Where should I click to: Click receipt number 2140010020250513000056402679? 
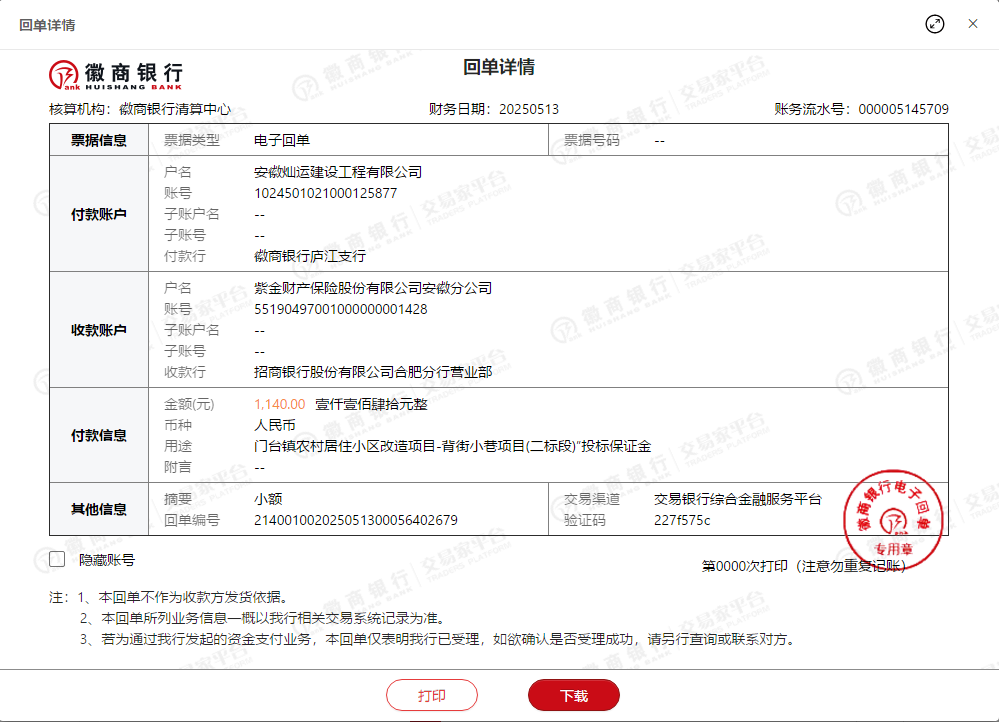[355, 520]
